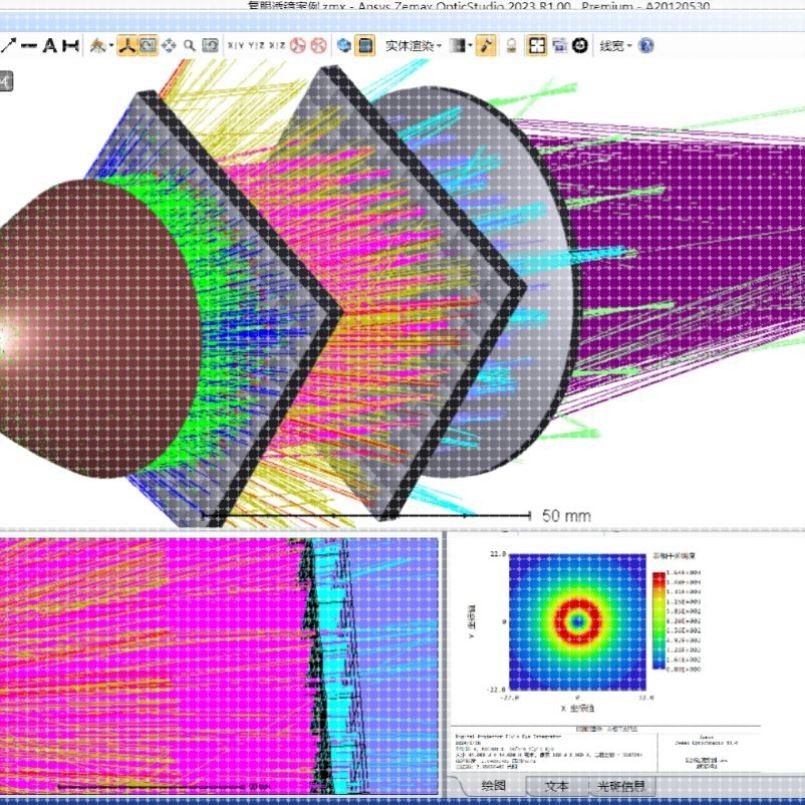Open the ray fan display dropdown arrow
This screenshot has height=805, width=805.
click(110, 46)
